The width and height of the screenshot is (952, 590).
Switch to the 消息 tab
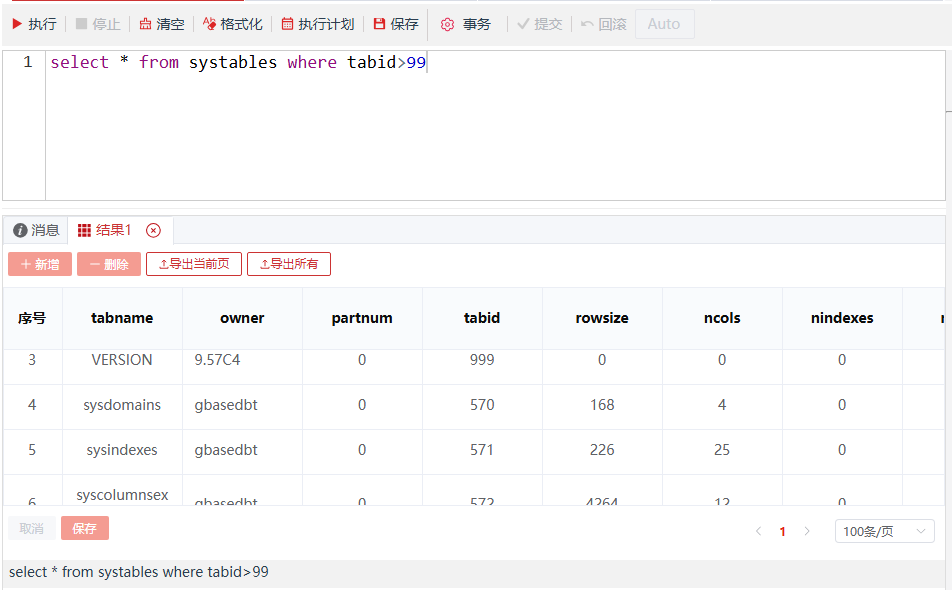[37, 230]
